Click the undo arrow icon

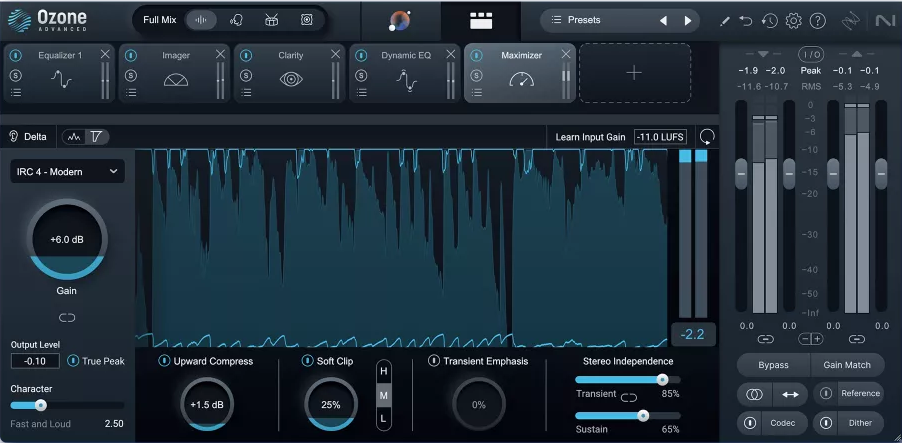pos(746,21)
